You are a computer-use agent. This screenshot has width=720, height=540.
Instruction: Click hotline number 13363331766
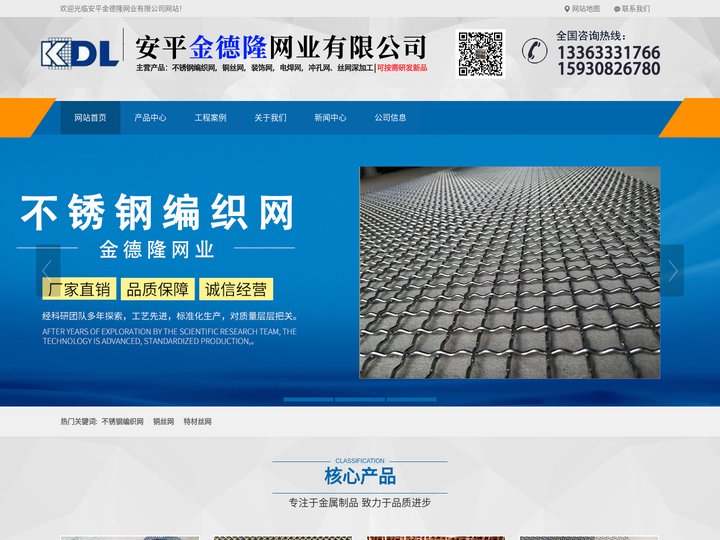point(609,52)
